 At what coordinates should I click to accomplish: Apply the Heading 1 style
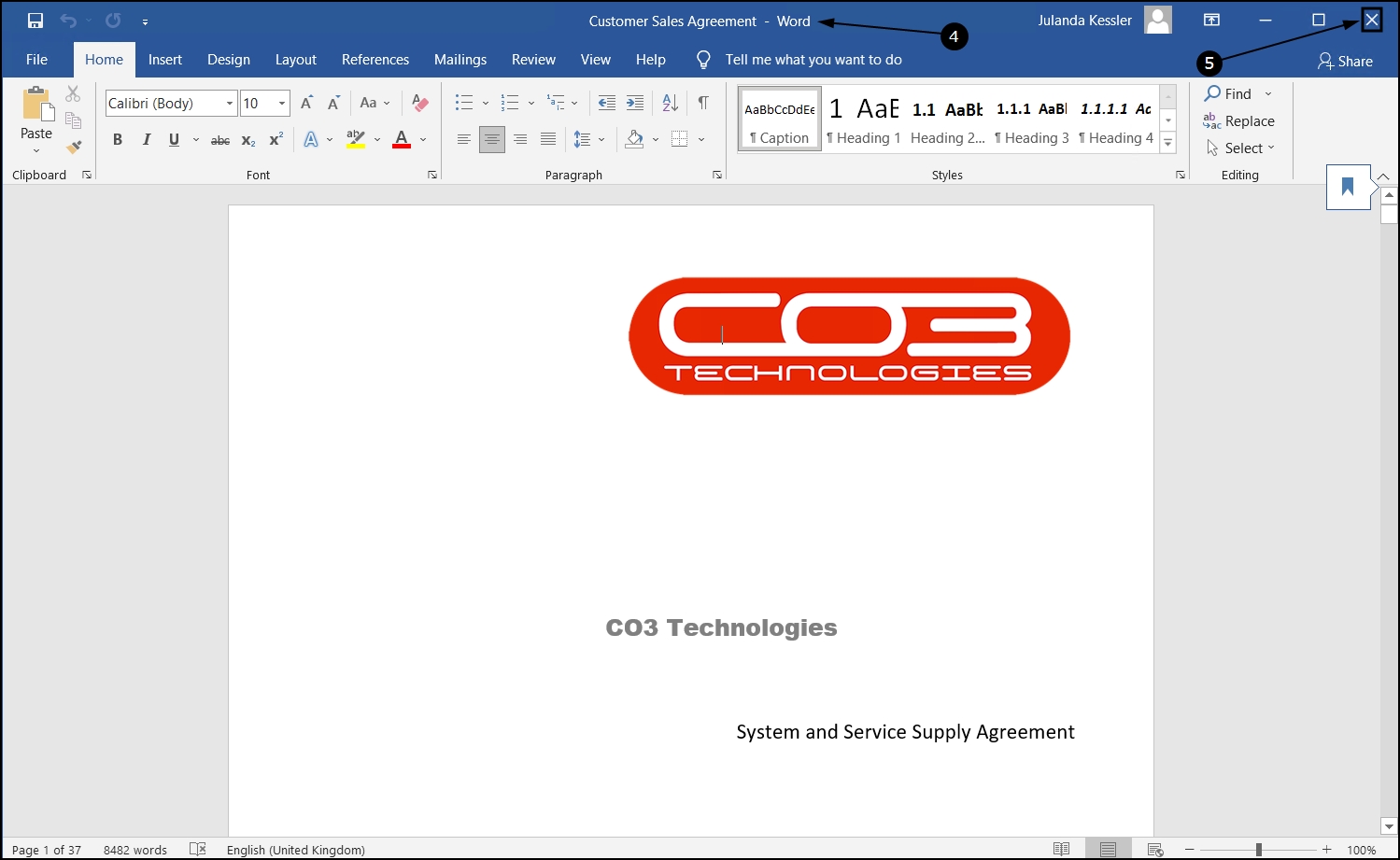click(863, 120)
